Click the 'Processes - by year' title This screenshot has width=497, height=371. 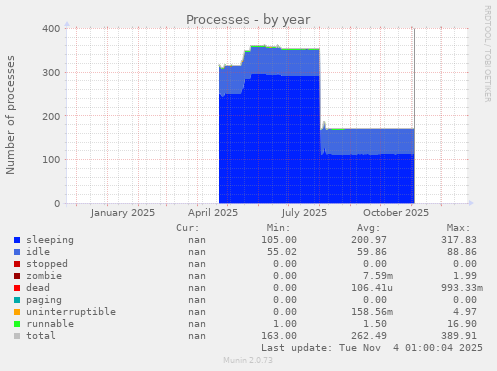pyautogui.click(x=248, y=20)
